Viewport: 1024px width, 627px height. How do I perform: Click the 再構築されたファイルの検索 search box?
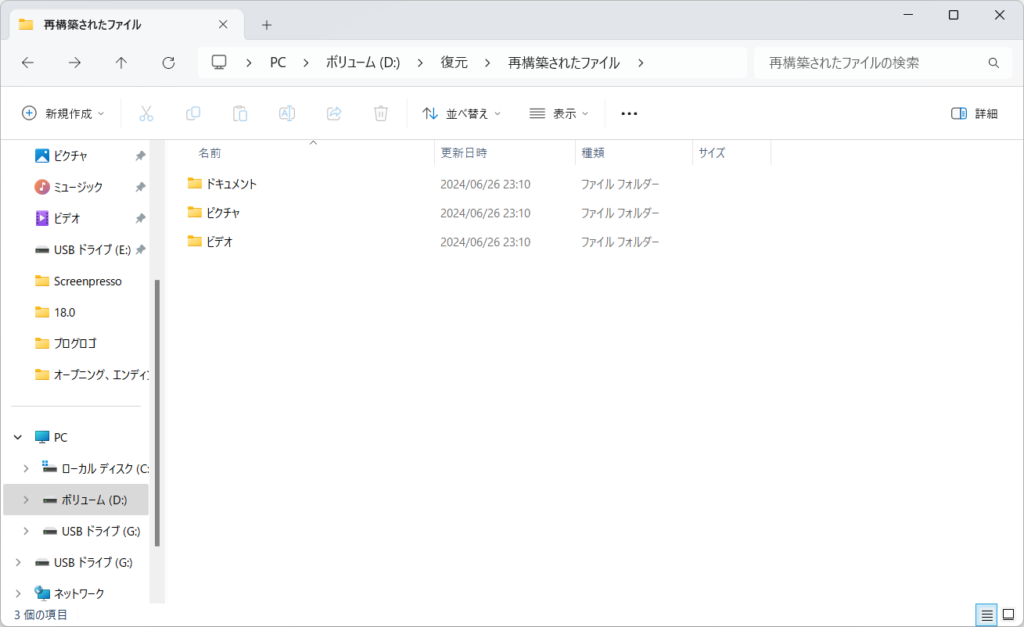click(870, 63)
